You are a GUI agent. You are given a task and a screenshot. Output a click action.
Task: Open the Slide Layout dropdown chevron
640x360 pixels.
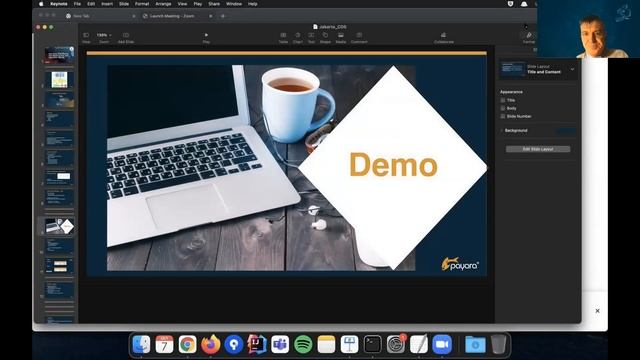(x=572, y=69)
